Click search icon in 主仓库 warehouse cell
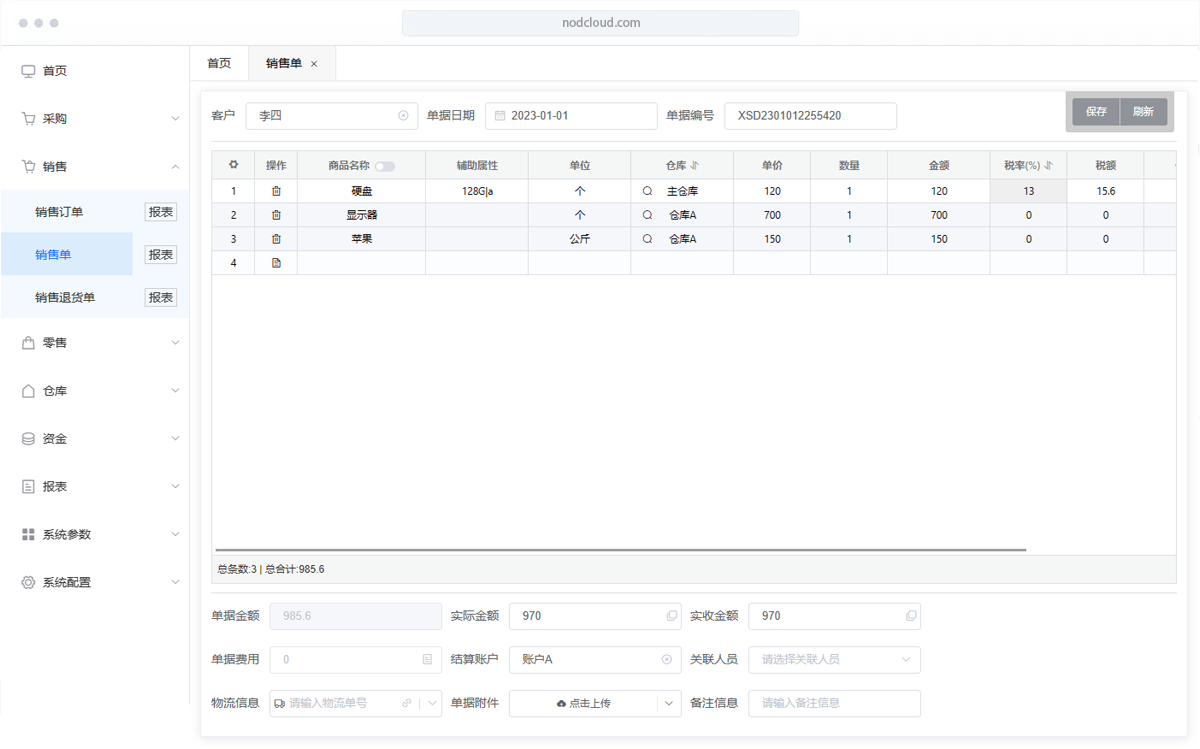Image resolution: width=1200 pixels, height=749 pixels. click(648, 191)
